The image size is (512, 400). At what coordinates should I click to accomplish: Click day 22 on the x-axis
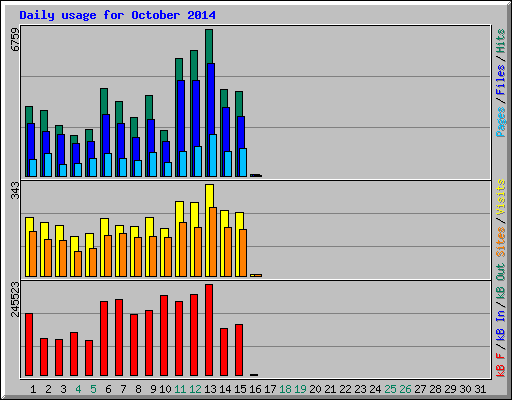(345, 389)
